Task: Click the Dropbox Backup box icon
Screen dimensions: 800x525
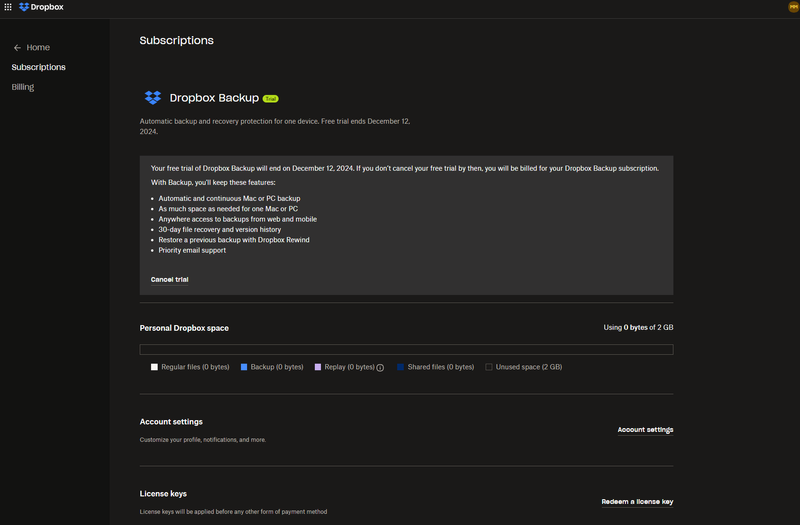Action: tap(152, 98)
